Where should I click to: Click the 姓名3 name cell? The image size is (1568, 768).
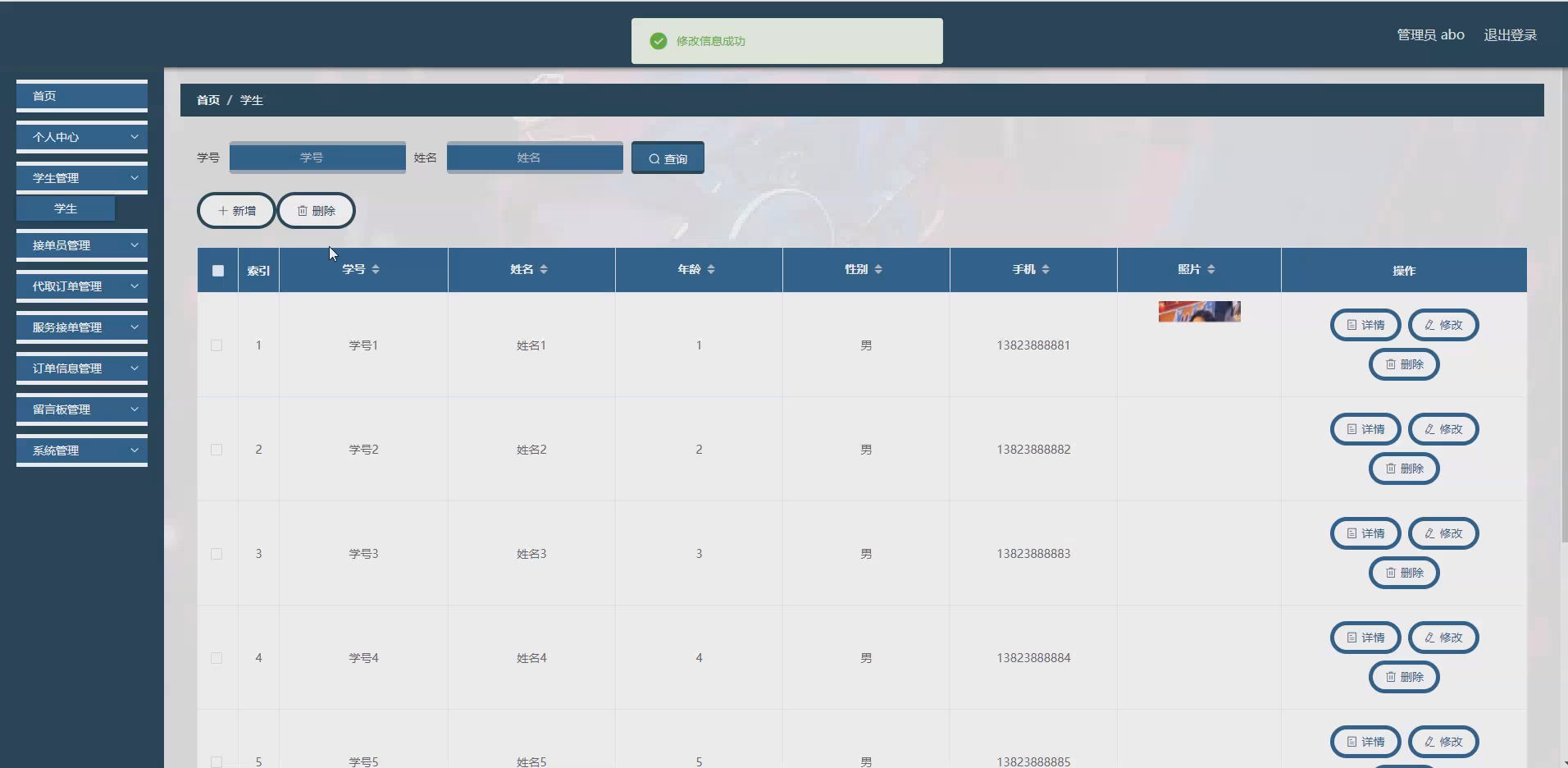[x=531, y=554]
